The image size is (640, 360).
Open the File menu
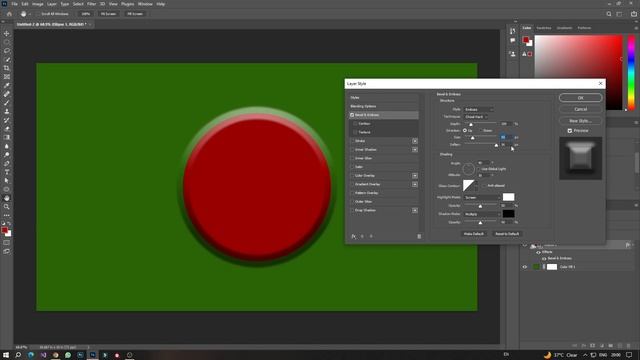tap(14, 4)
